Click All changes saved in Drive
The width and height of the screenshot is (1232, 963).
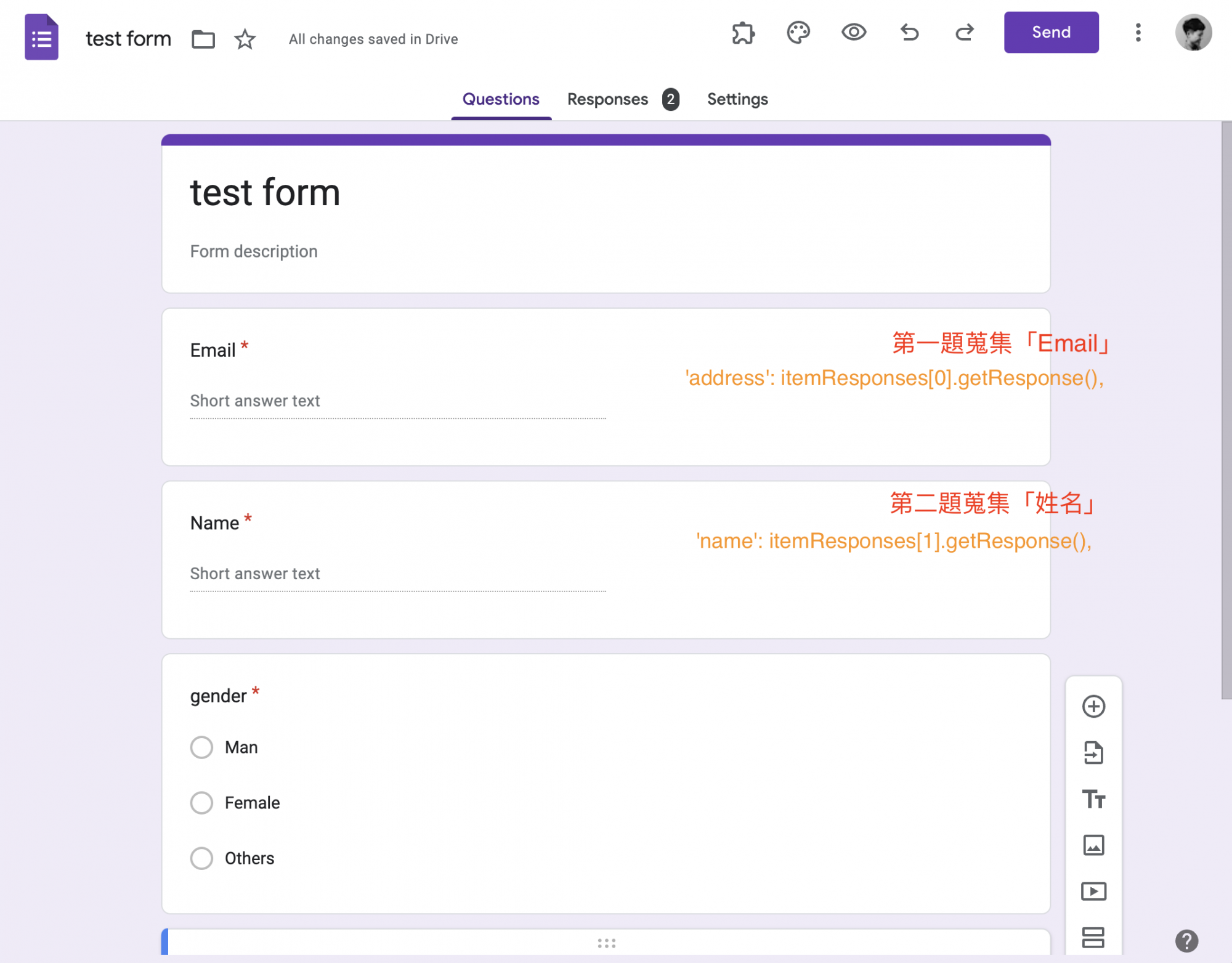pos(373,39)
